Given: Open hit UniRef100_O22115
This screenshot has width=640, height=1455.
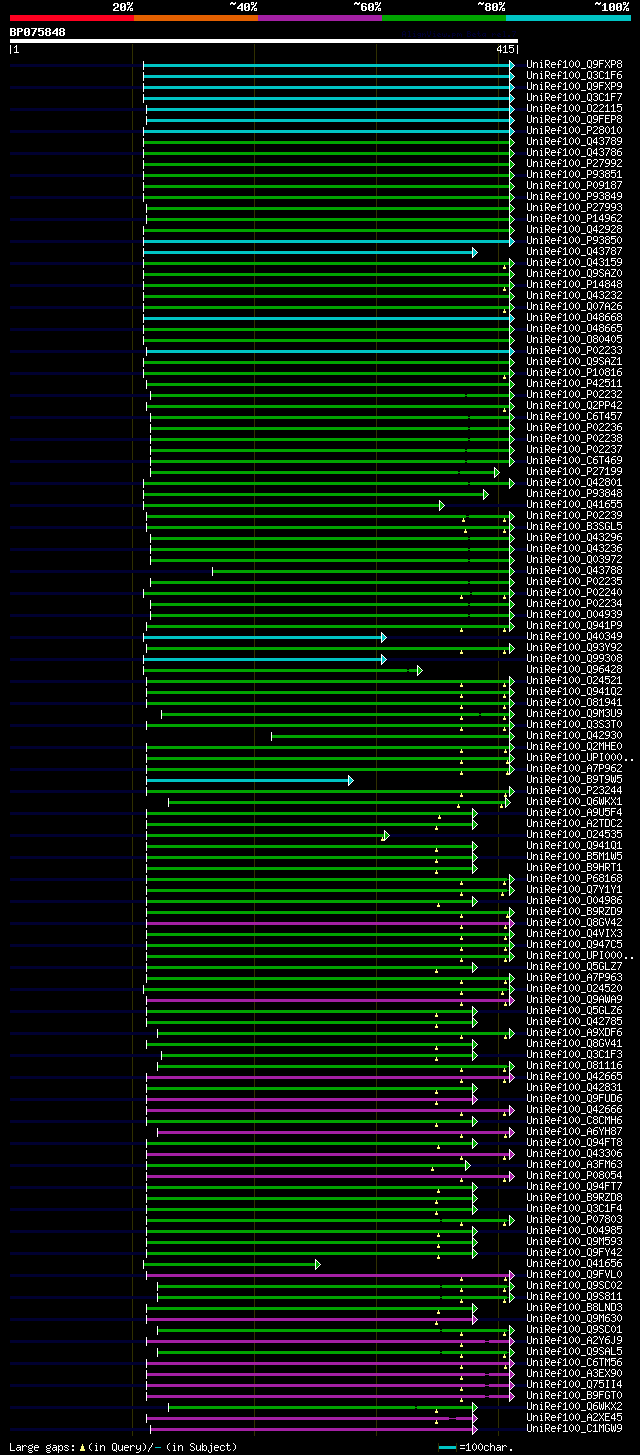Looking at the screenshot, I should pyautogui.click(x=574, y=108).
